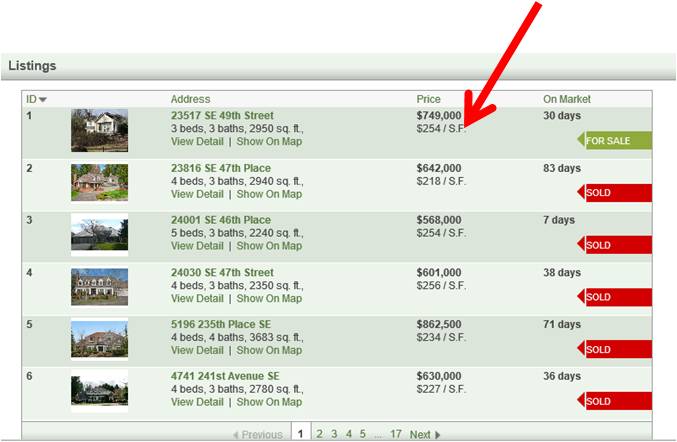The height and width of the screenshot is (442, 677).
Task: Open the 23517 SE 49th Street listing
Action: tap(222, 116)
